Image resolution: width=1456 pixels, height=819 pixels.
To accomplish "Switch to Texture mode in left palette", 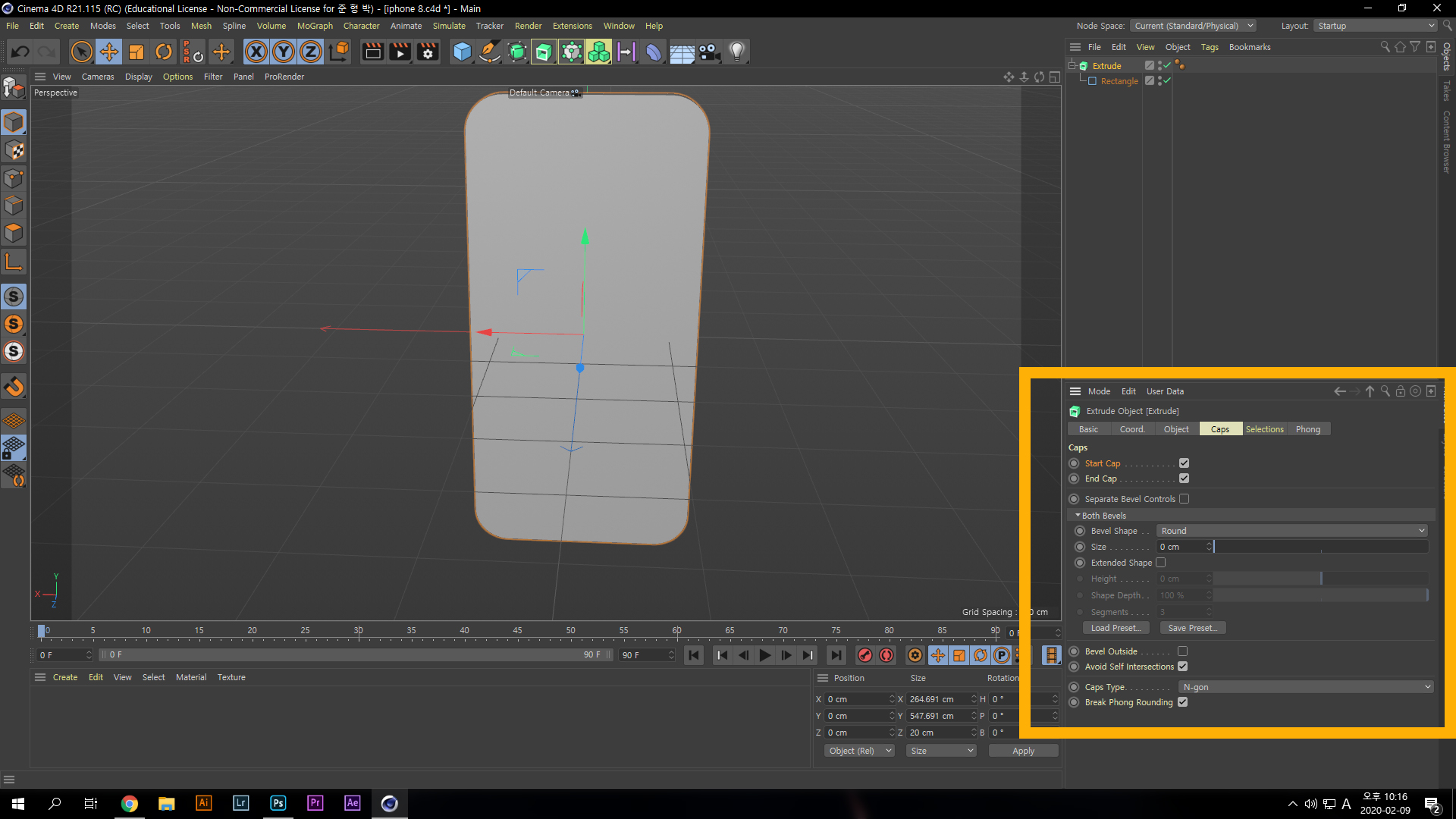I will 14,150.
